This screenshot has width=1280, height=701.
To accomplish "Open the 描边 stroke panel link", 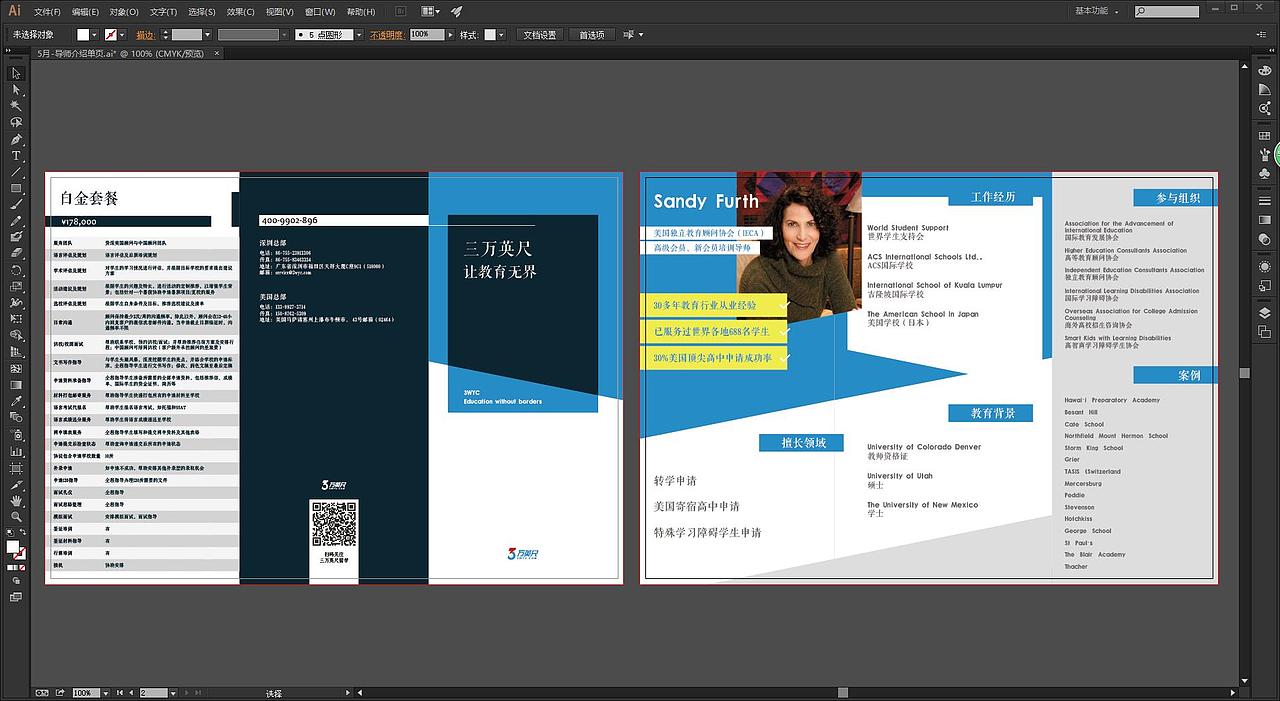I will point(145,34).
